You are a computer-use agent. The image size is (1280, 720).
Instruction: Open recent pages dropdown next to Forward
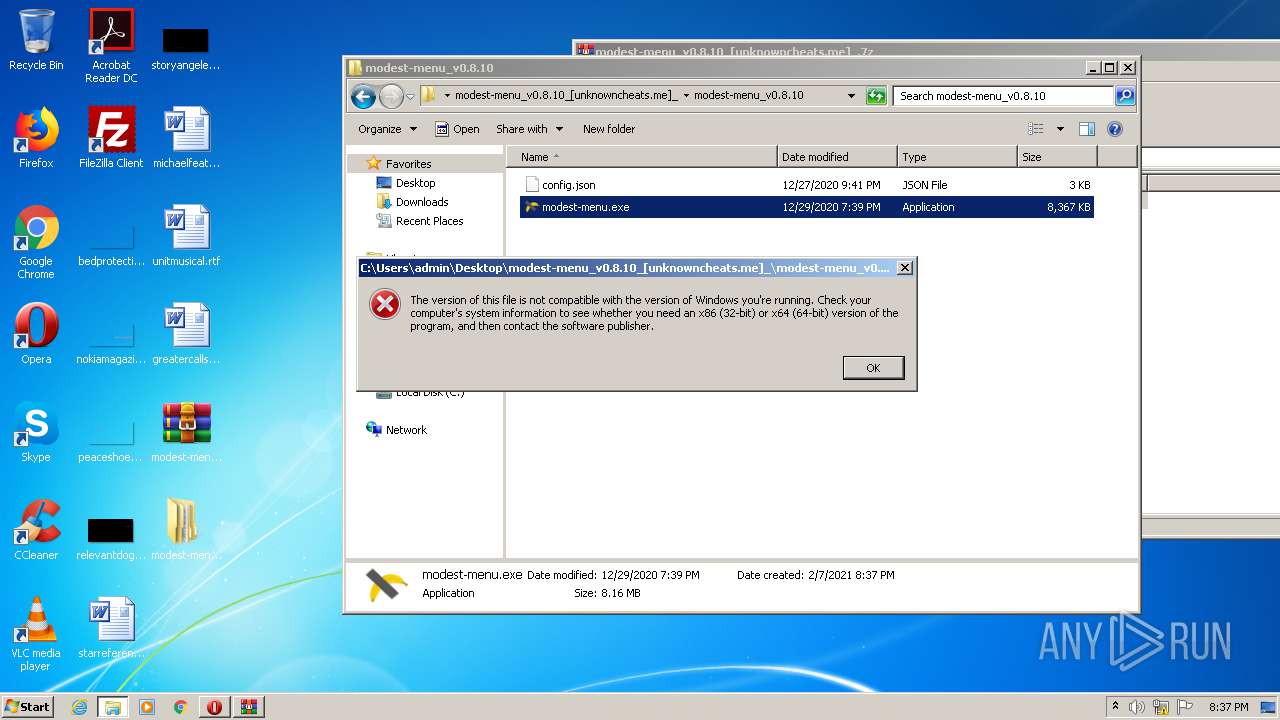[x=410, y=97]
